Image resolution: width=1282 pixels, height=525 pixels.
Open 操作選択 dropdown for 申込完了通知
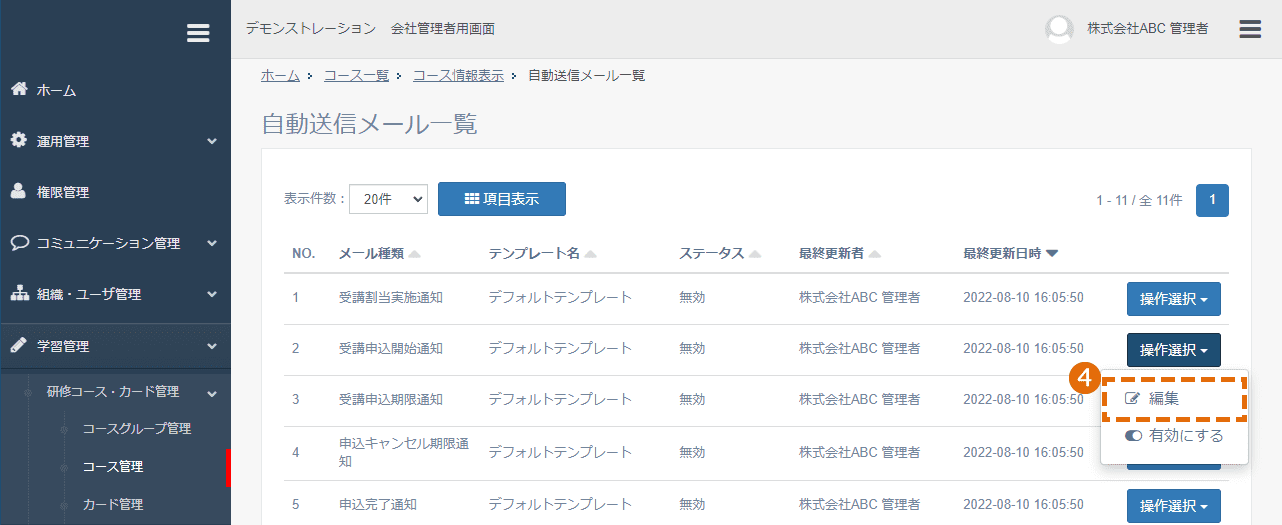click(x=1173, y=506)
